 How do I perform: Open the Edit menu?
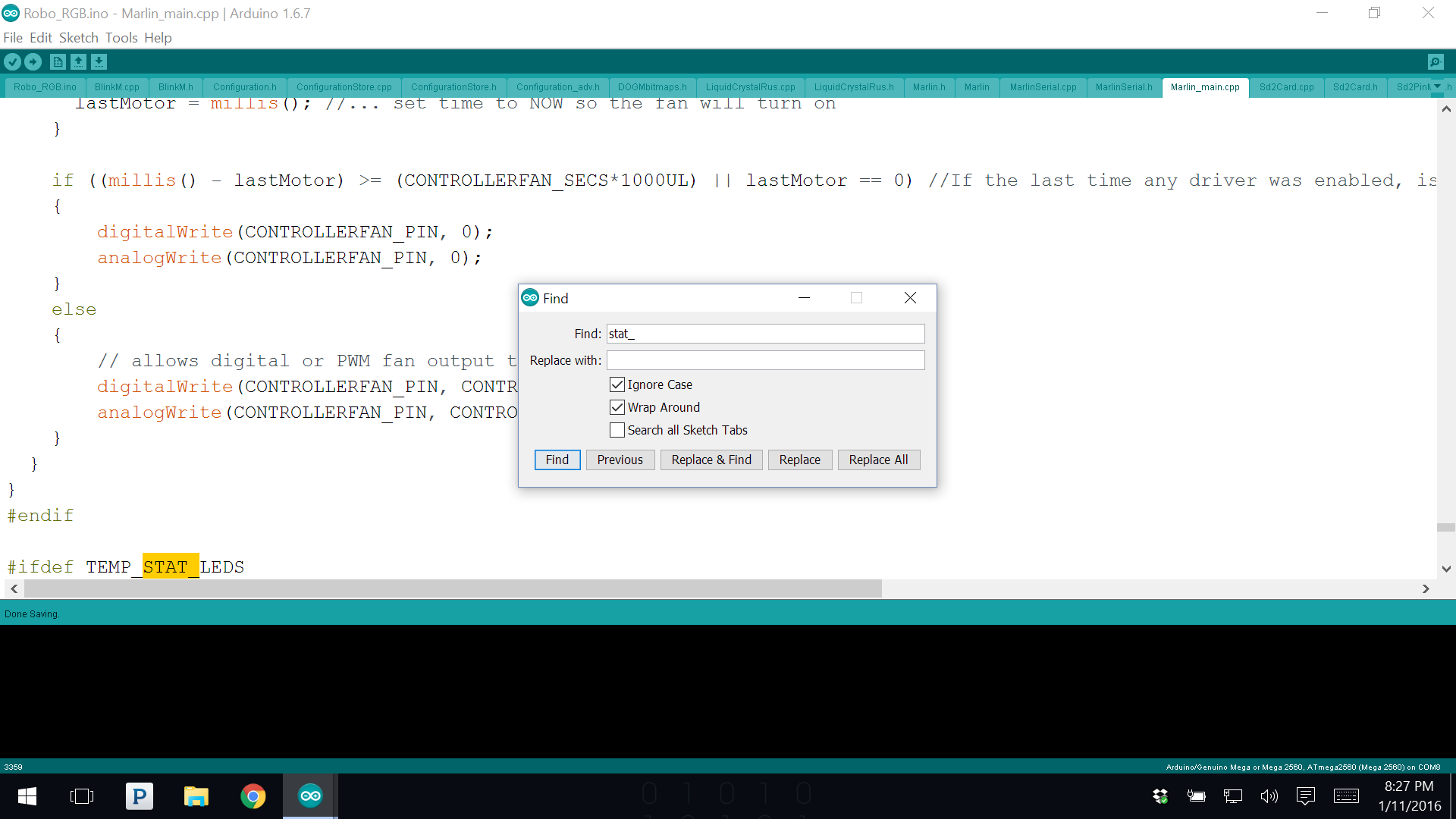pyautogui.click(x=41, y=38)
